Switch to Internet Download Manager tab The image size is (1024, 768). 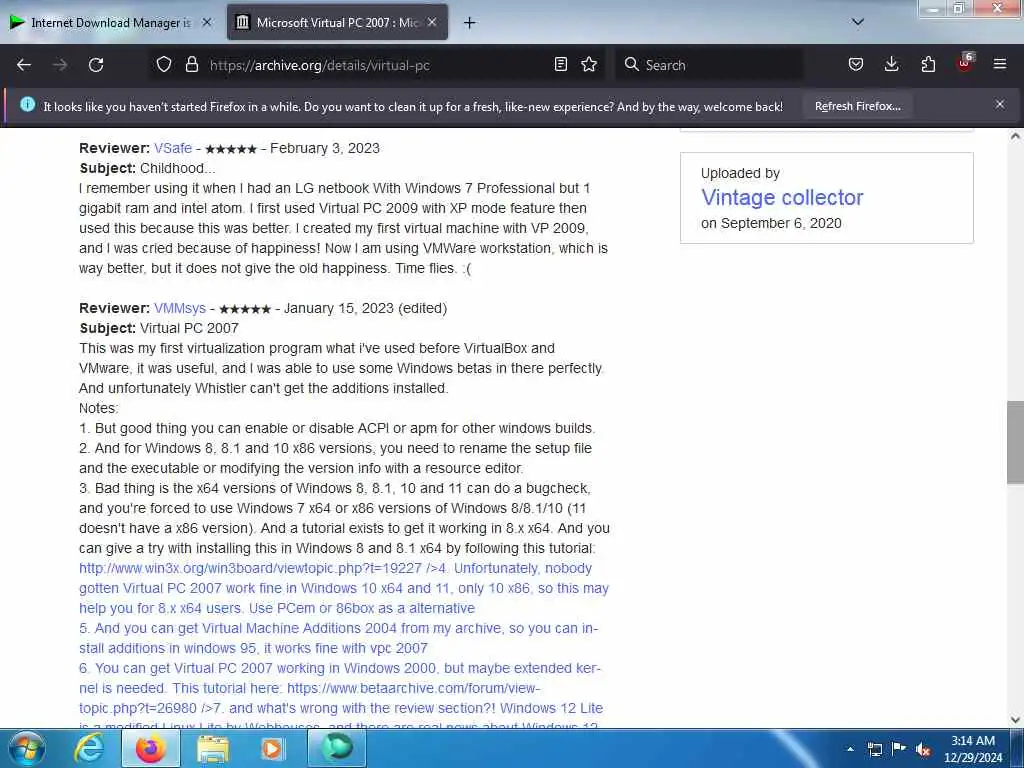click(111, 23)
